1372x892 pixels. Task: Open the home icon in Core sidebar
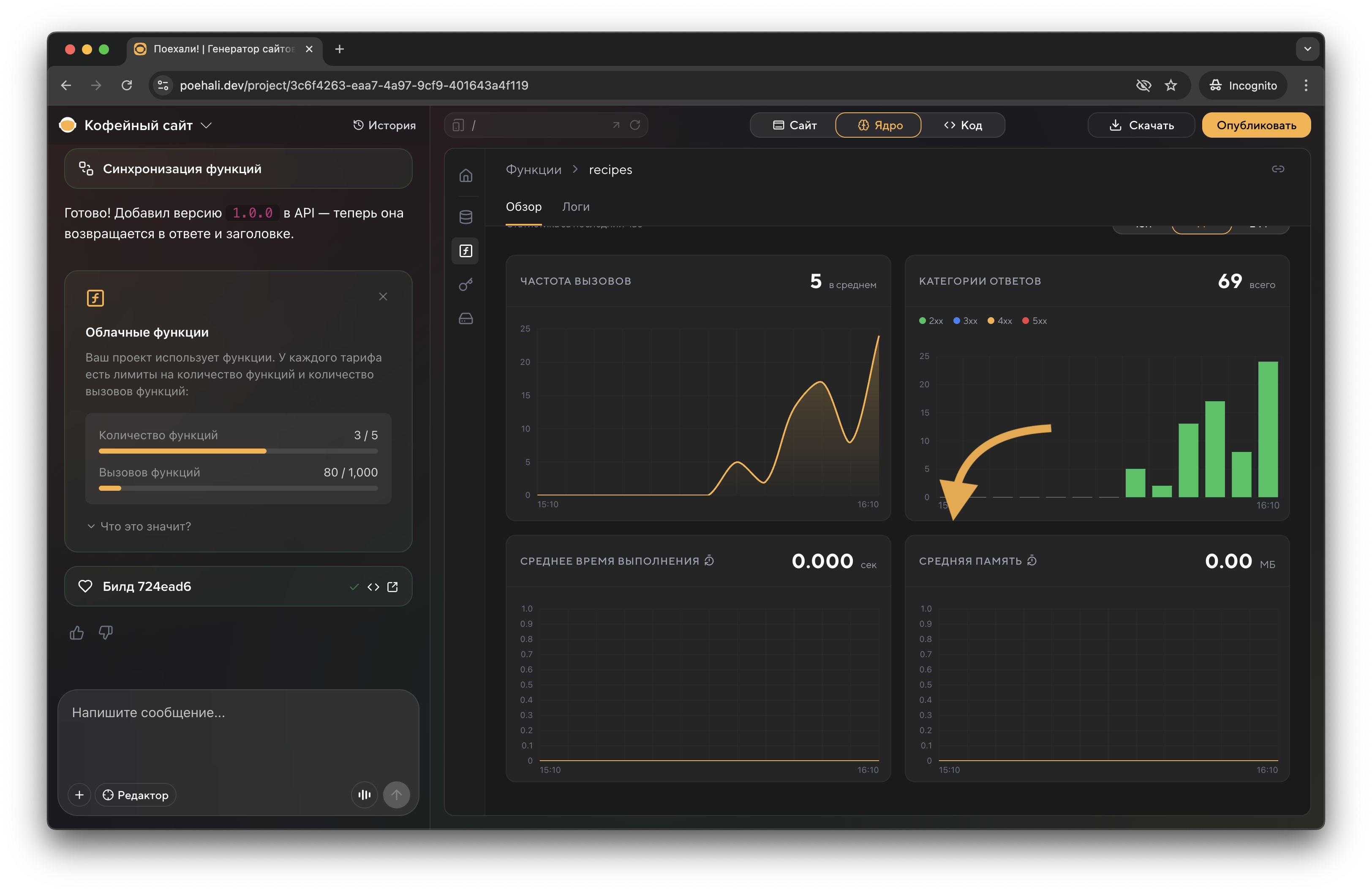point(465,175)
